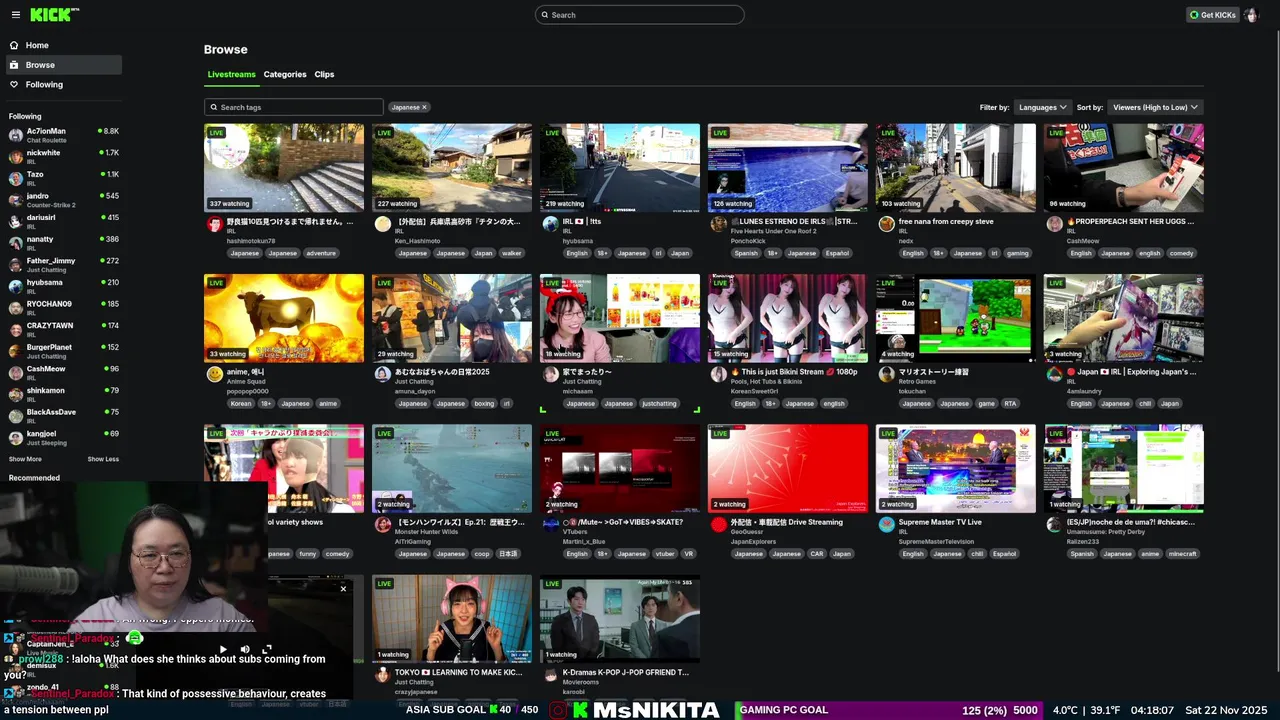Click the minecraft tag on Railzen233 stream
This screenshot has height=720, width=1280.
click(x=1182, y=554)
